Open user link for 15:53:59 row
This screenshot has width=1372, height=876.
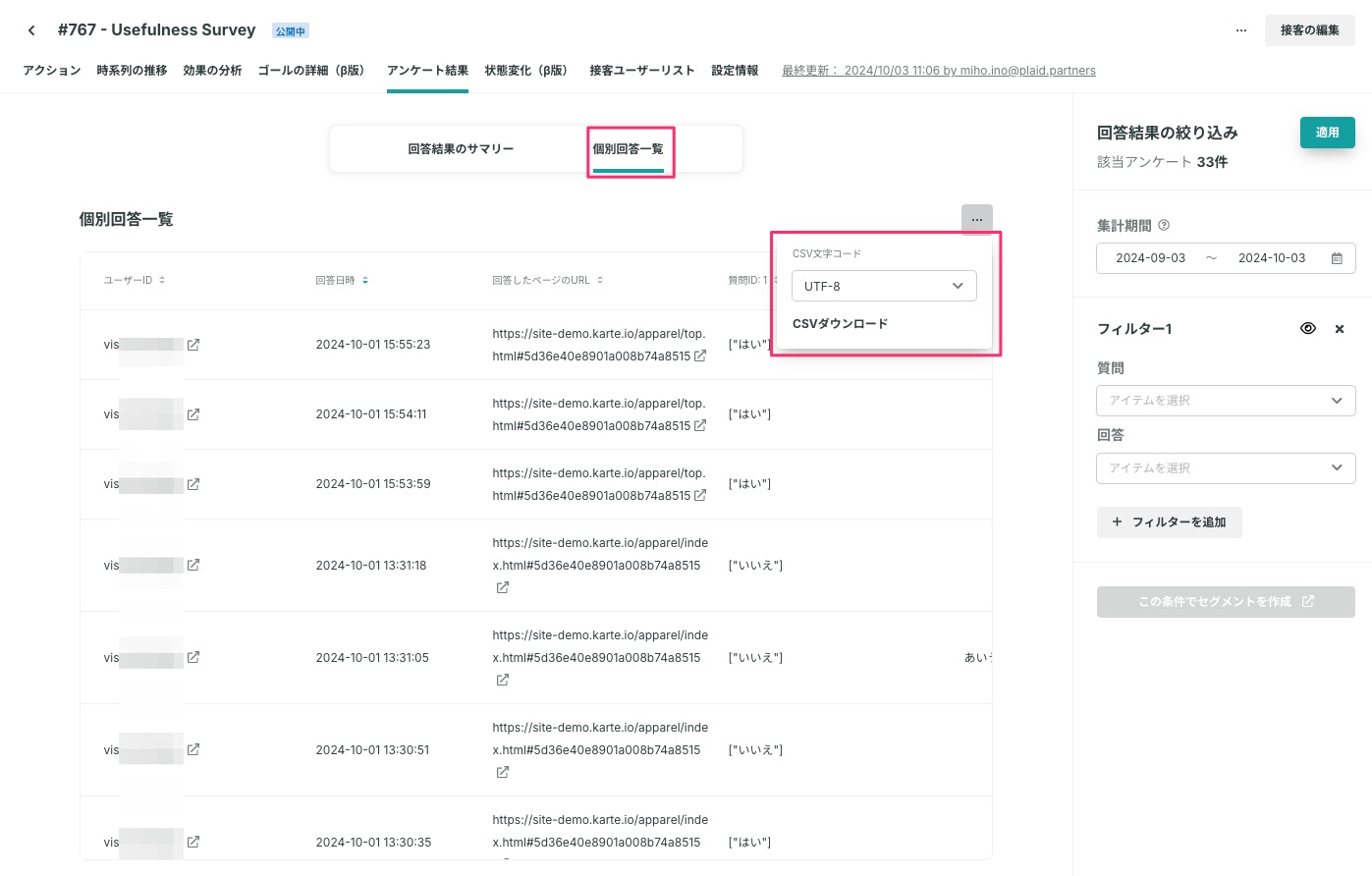[193, 484]
